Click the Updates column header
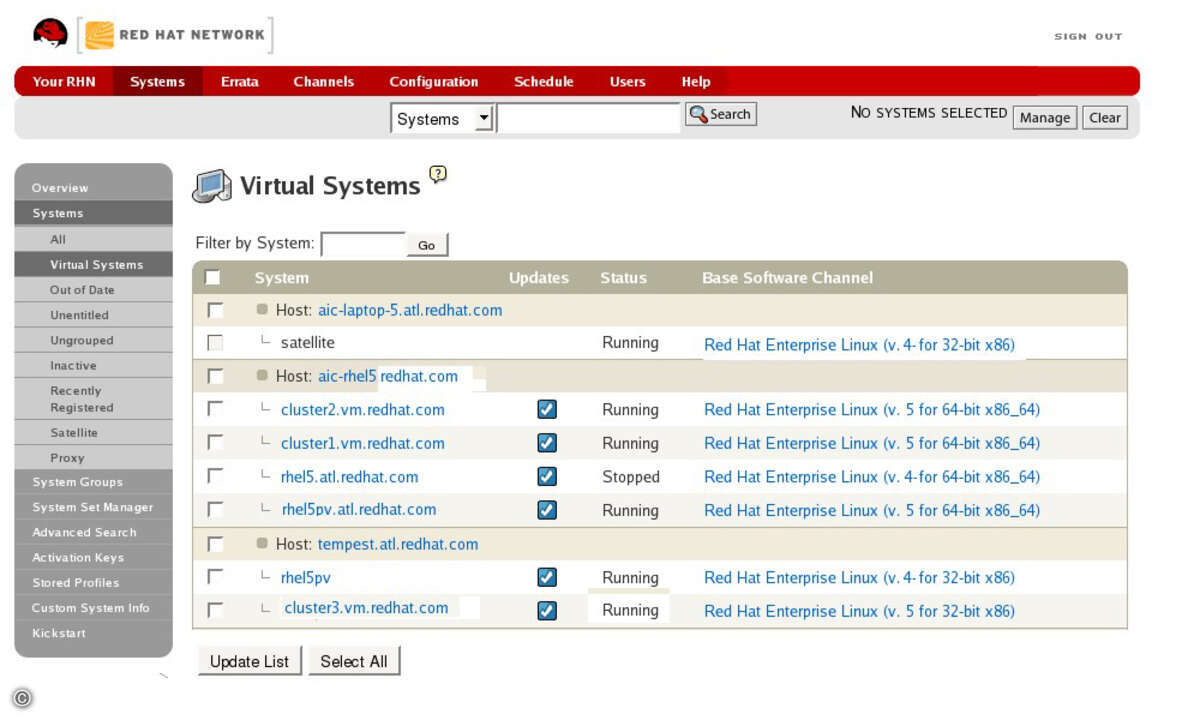This screenshot has width=1200, height=720. 539,278
